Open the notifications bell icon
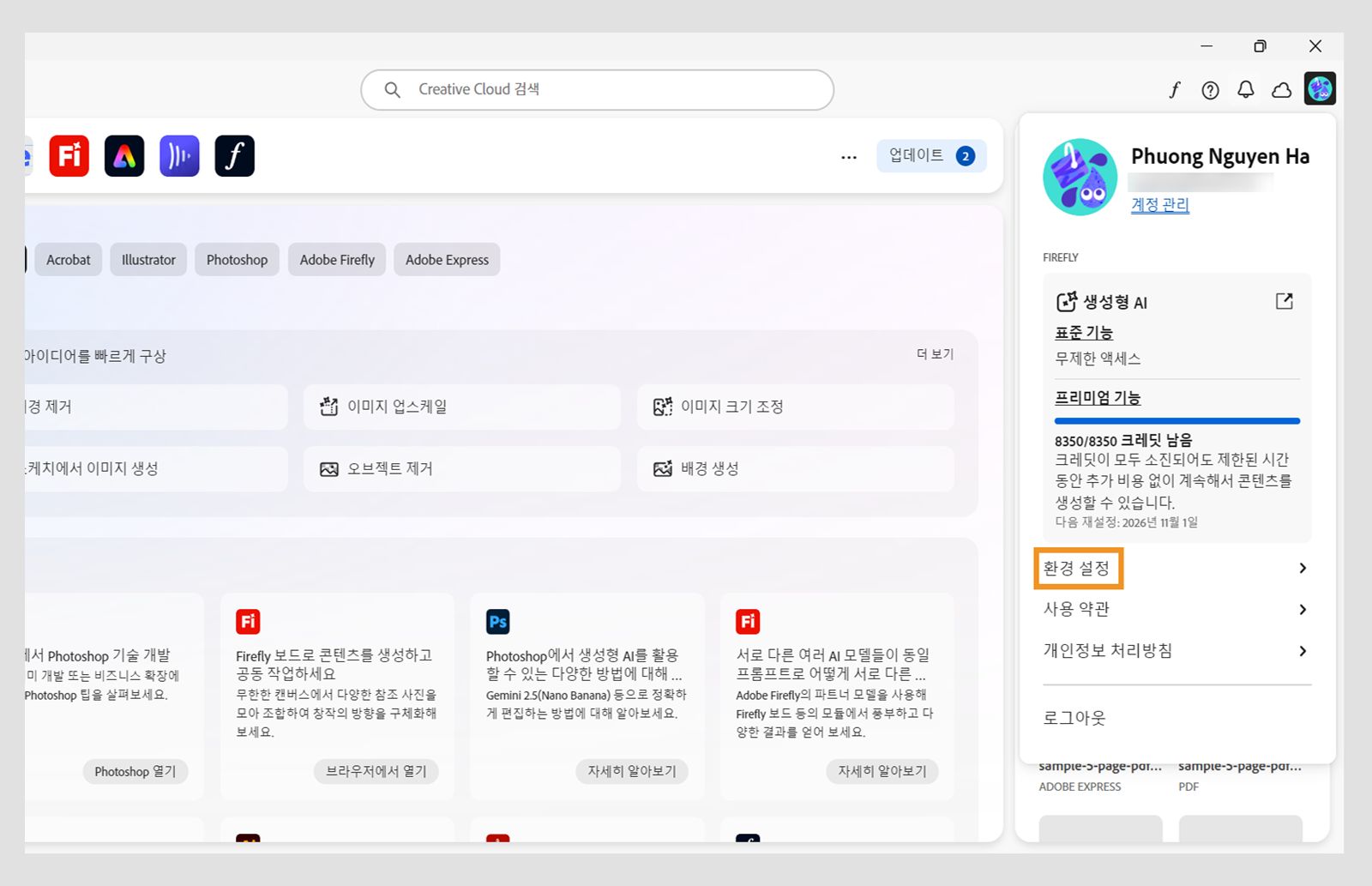 (1245, 90)
